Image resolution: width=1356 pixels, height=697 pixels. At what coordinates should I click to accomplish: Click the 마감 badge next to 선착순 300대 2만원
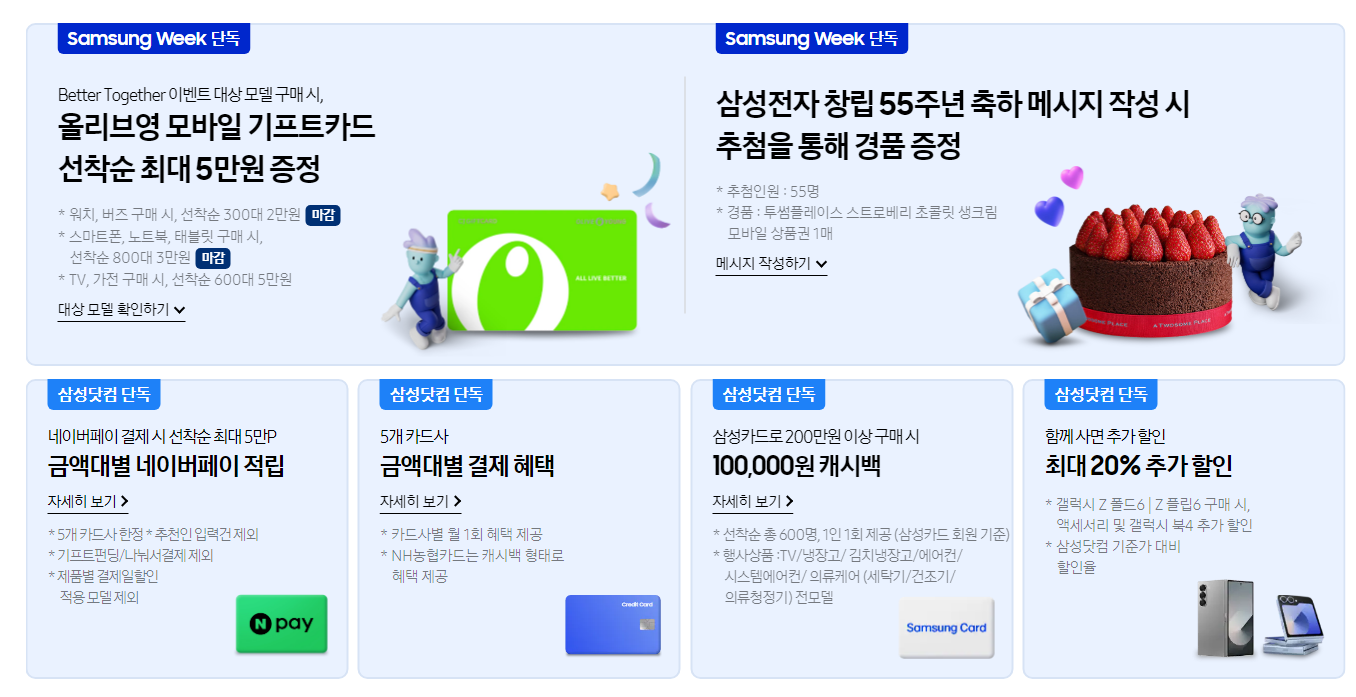(x=323, y=215)
